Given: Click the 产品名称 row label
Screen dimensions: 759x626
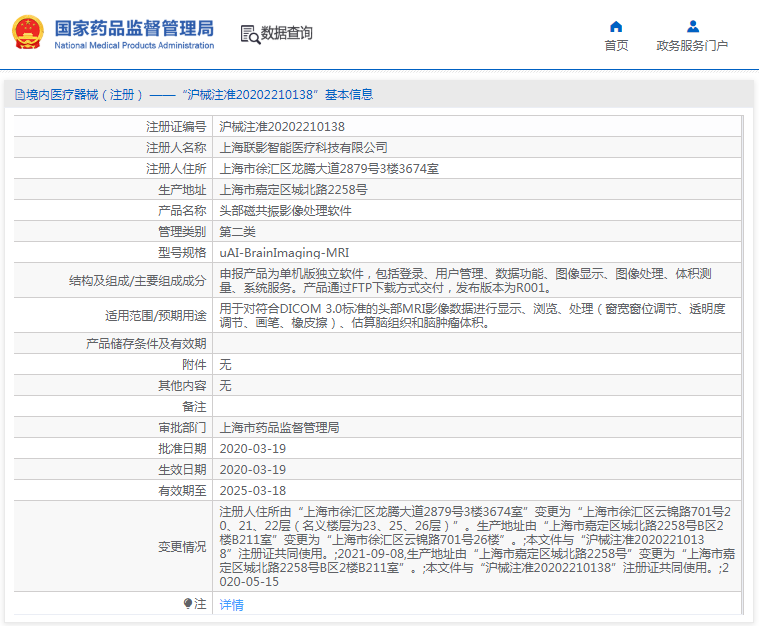Looking at the screenshot, I should pyautogui.click(x=182, y=211).
